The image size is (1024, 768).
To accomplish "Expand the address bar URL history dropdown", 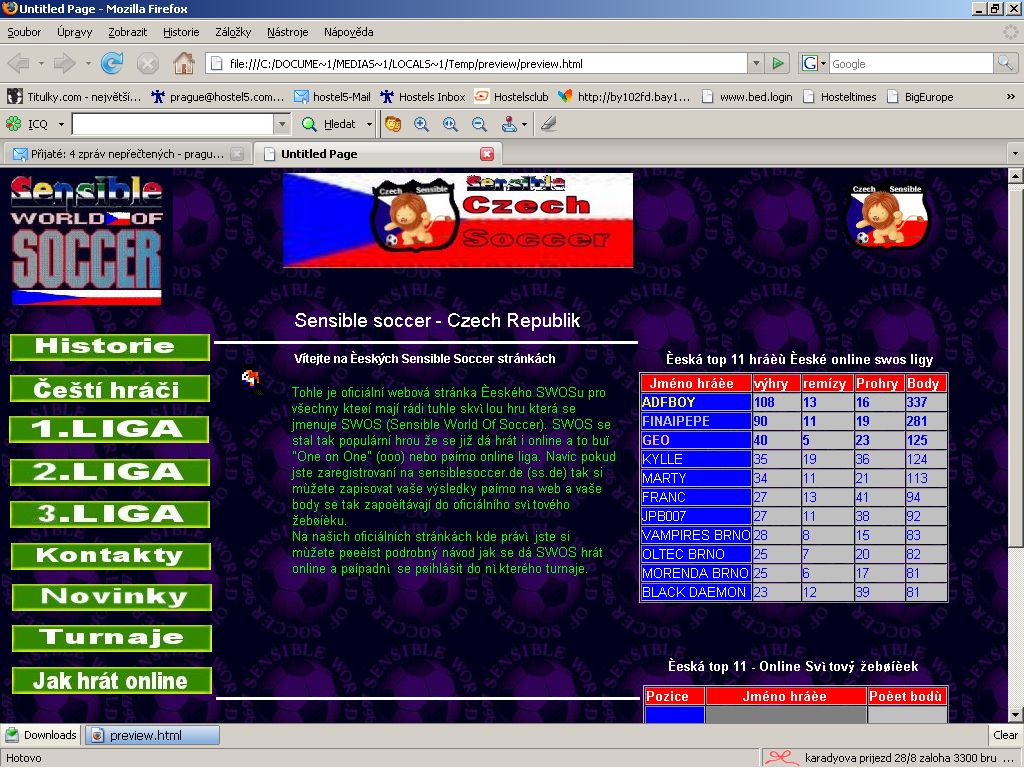I will click(x=755, y=64).
